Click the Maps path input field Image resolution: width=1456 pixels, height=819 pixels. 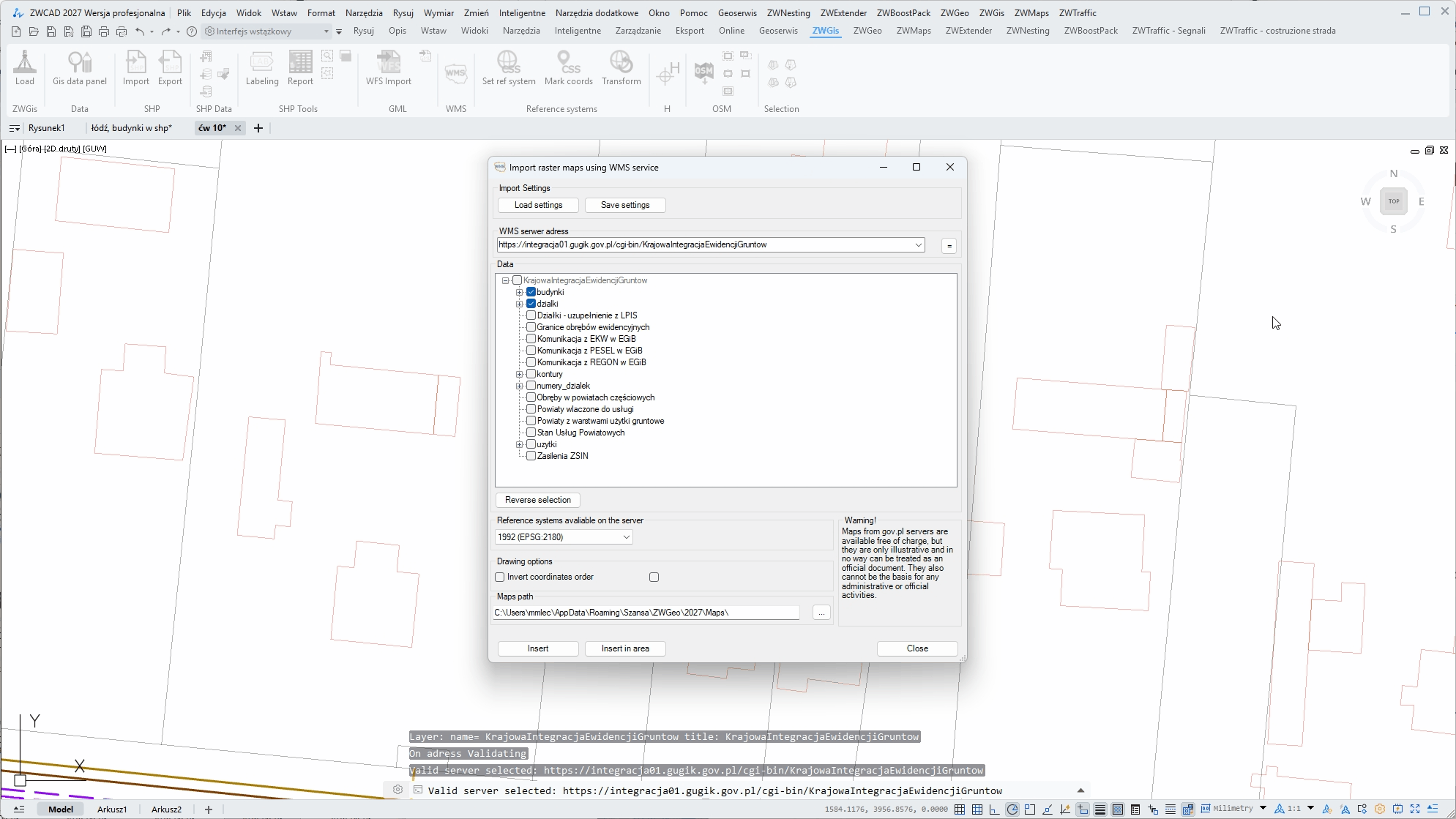coord(646,613)
